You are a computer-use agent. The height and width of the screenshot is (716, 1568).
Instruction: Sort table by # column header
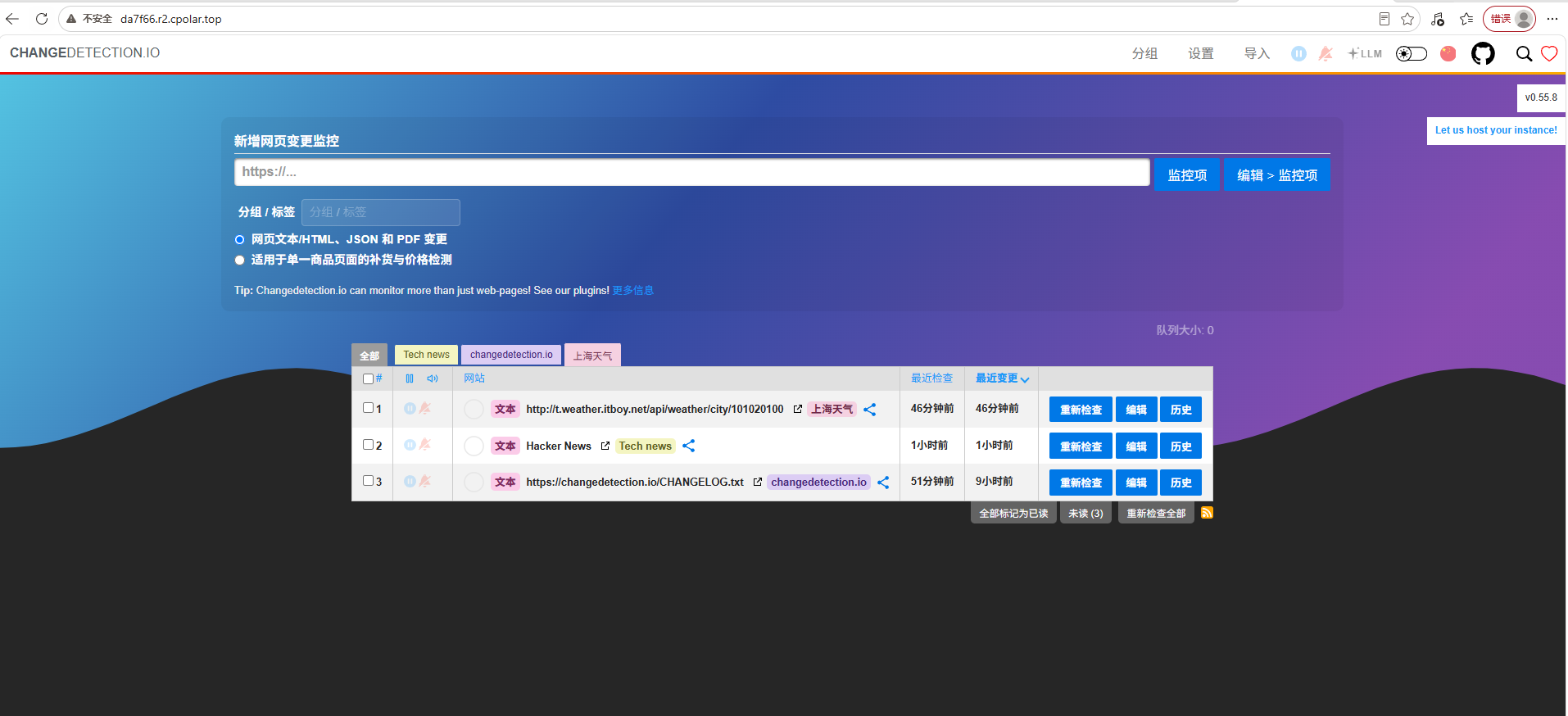378,378
